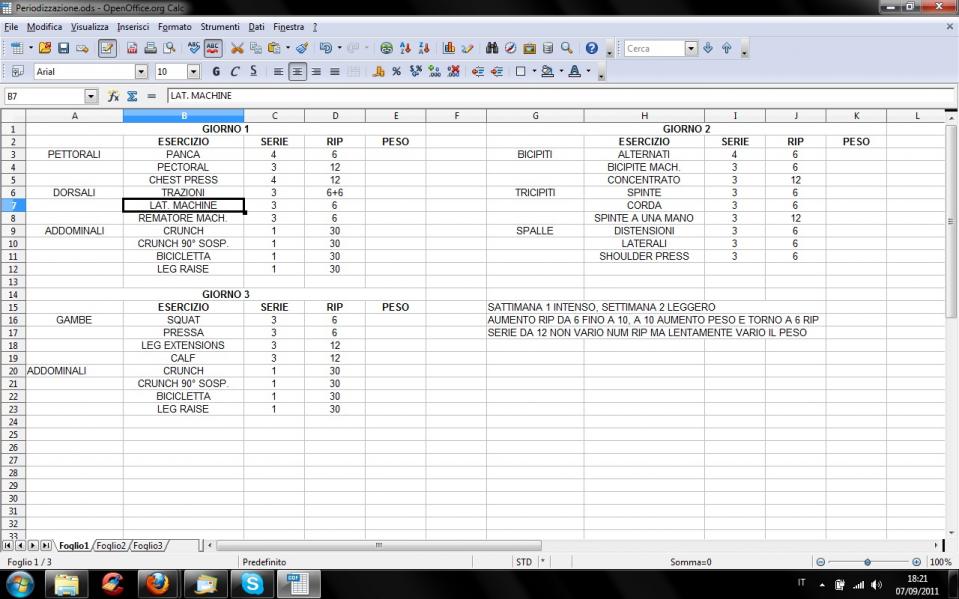Toggle bold formatting
This screenshot has height=599, width=959.
[215, 72]
